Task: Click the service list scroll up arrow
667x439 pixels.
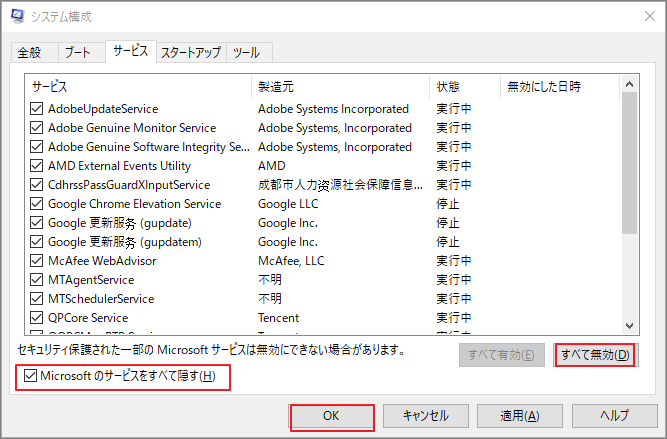Action: click(630, 84)
